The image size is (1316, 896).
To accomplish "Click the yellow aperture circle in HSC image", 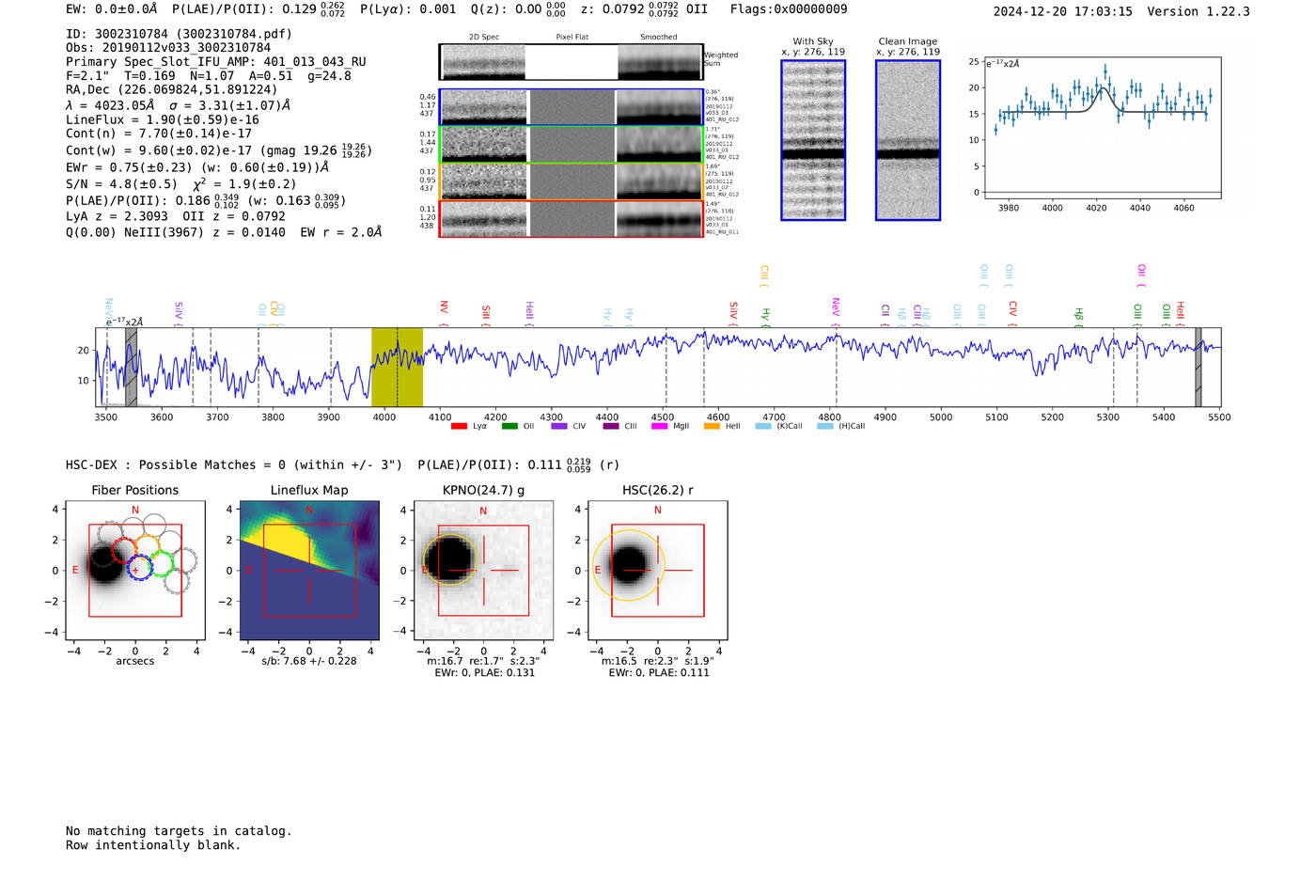I will pyautogui.click(x=628, y=566).
